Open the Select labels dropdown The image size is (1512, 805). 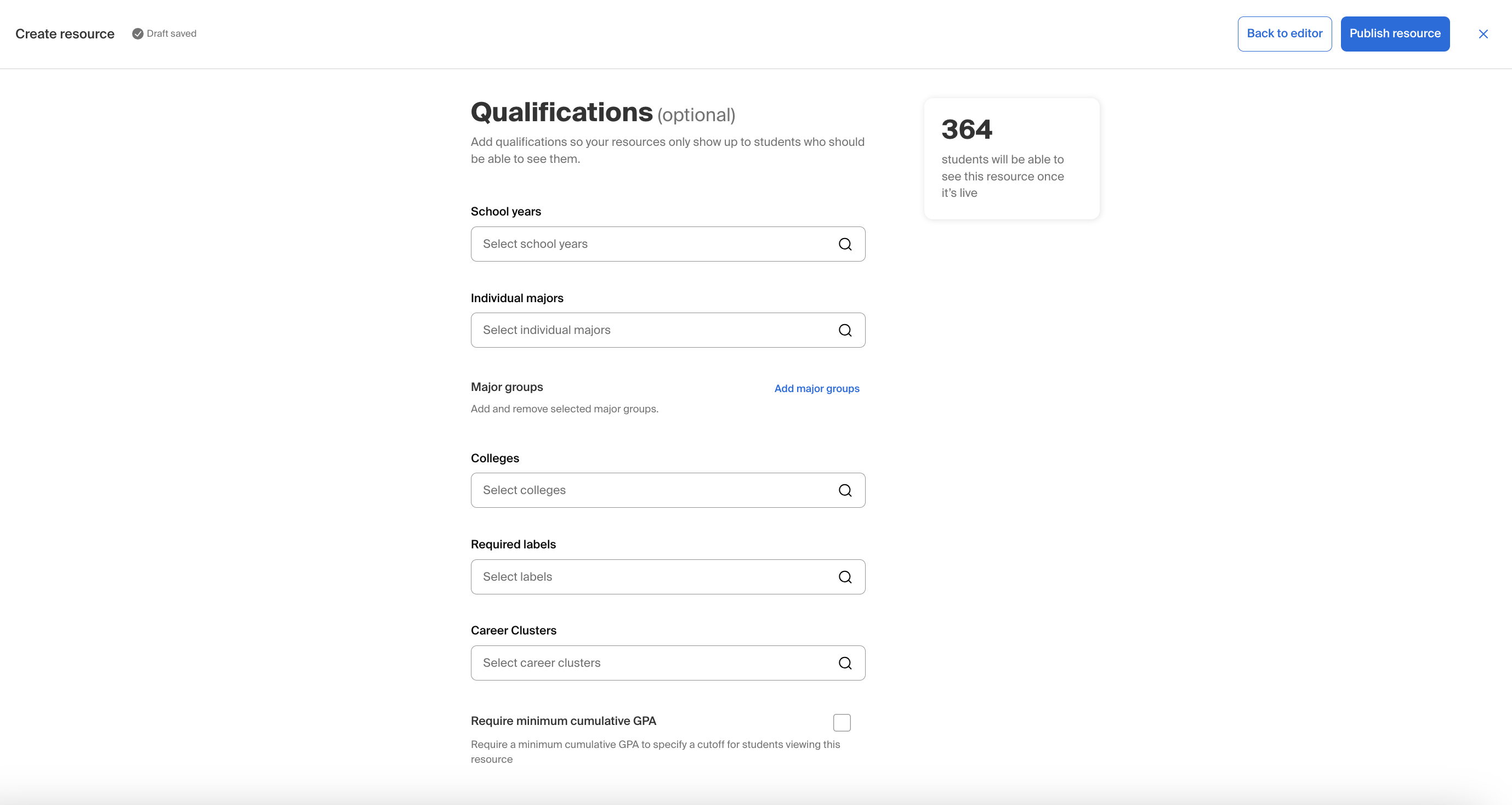[667, 576]
